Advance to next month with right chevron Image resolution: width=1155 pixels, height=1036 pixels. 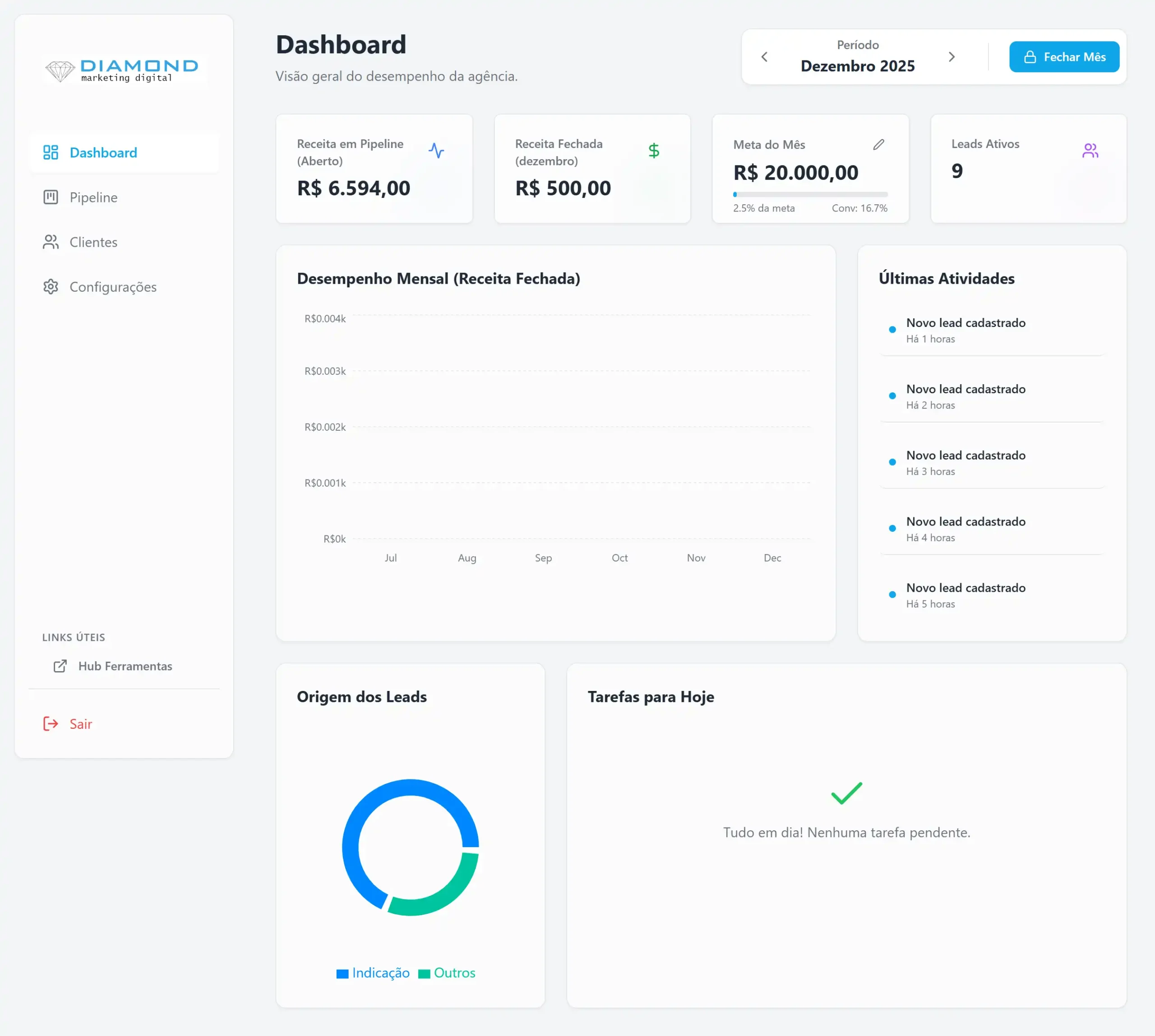[x=952, y=56]
